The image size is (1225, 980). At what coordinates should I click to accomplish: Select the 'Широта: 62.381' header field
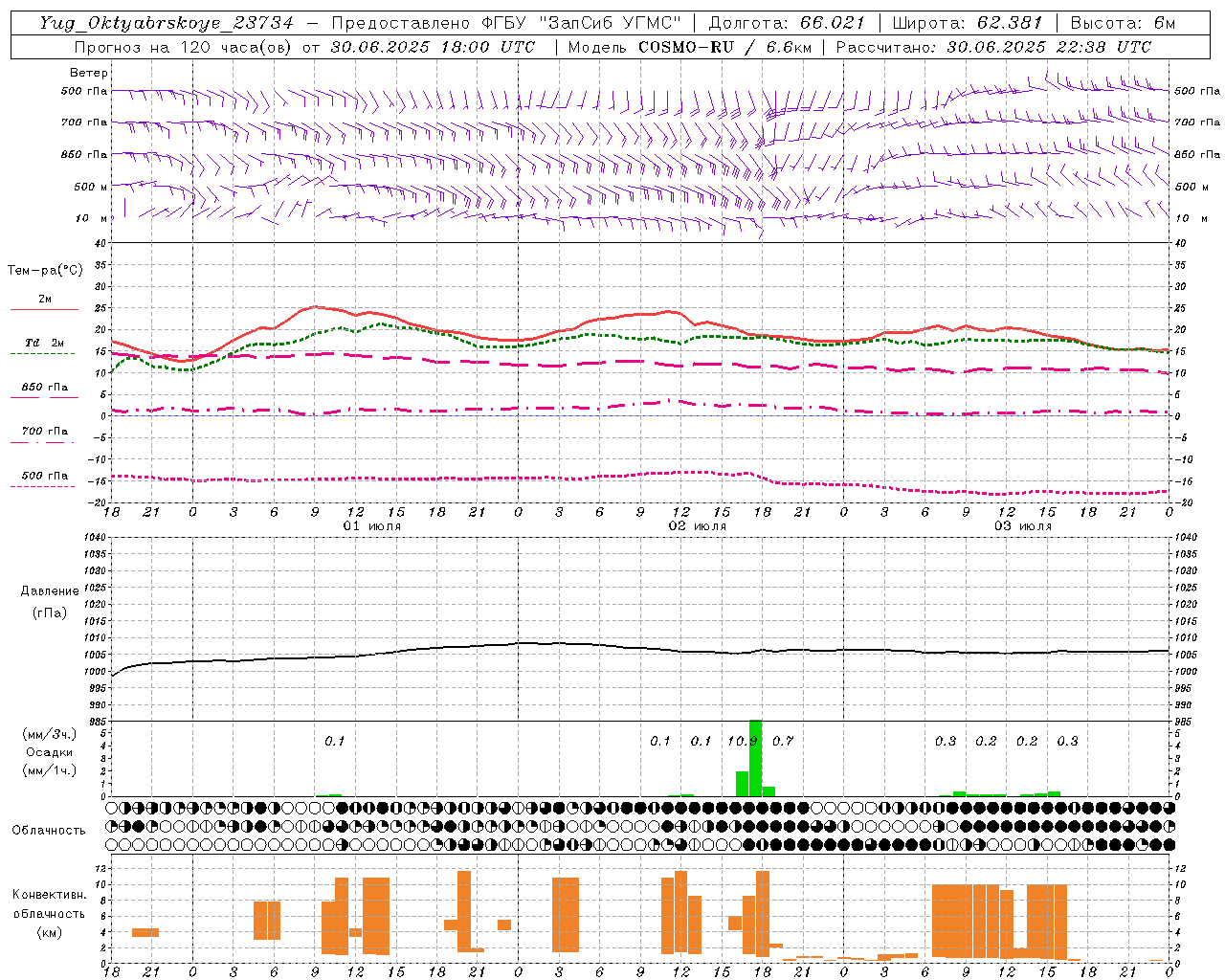pos(968,23)
